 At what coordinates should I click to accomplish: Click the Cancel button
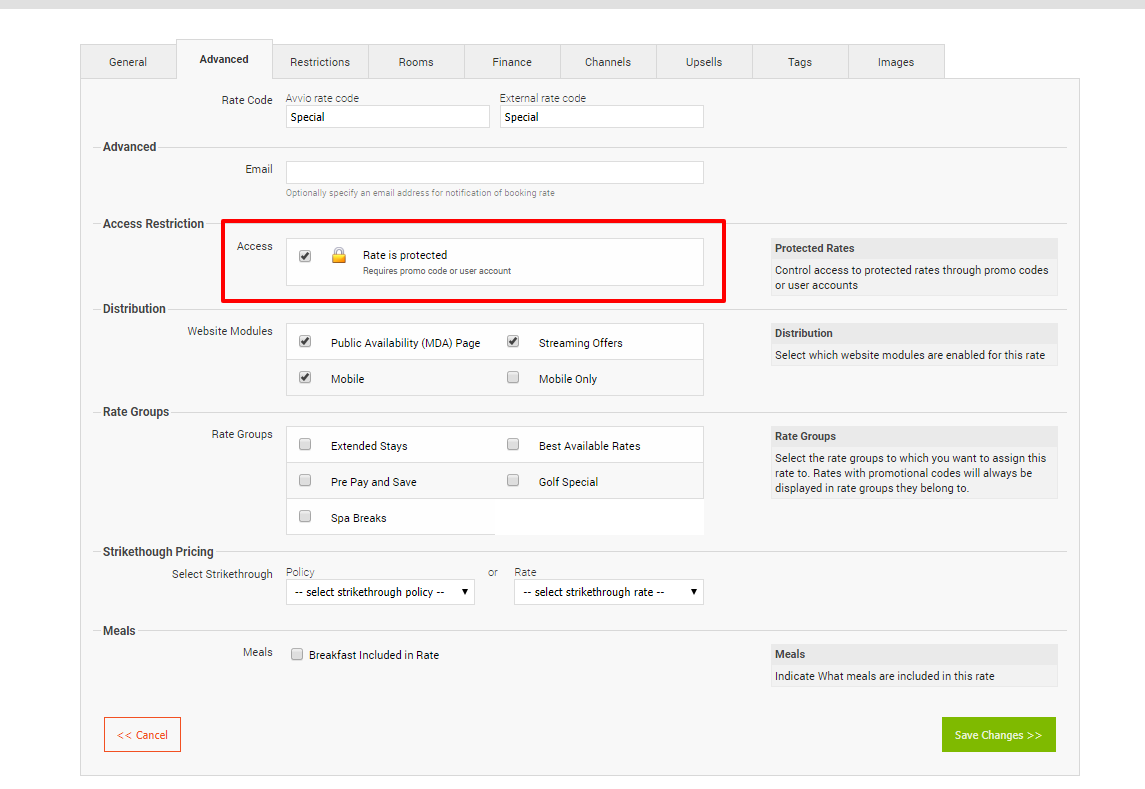pos(142,735)
